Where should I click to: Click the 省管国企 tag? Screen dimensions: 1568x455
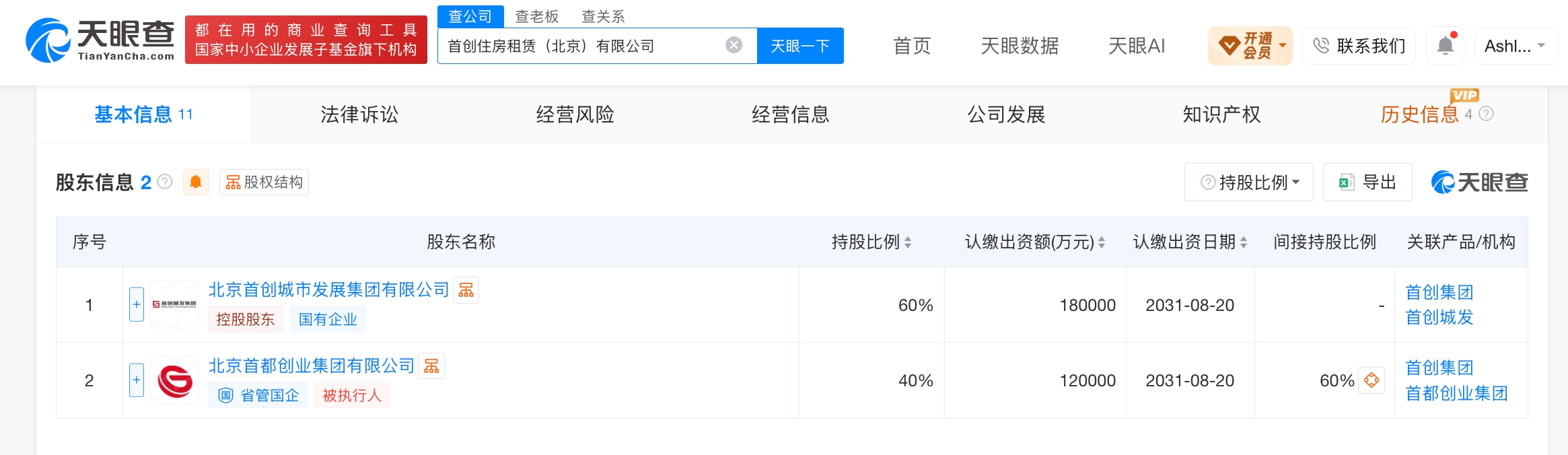[258, 395]
